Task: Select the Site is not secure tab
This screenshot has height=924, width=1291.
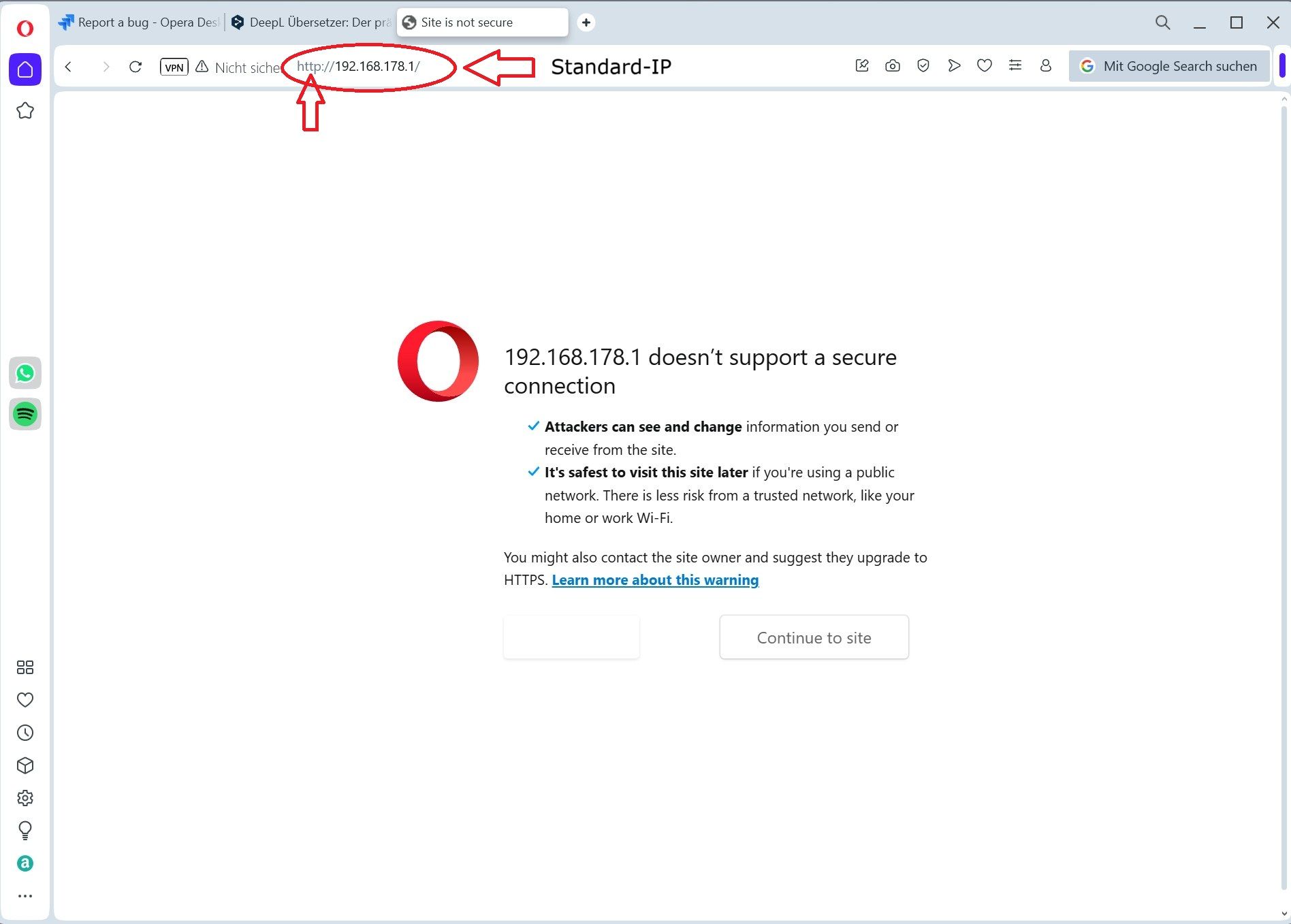Action: coord(483,22)
